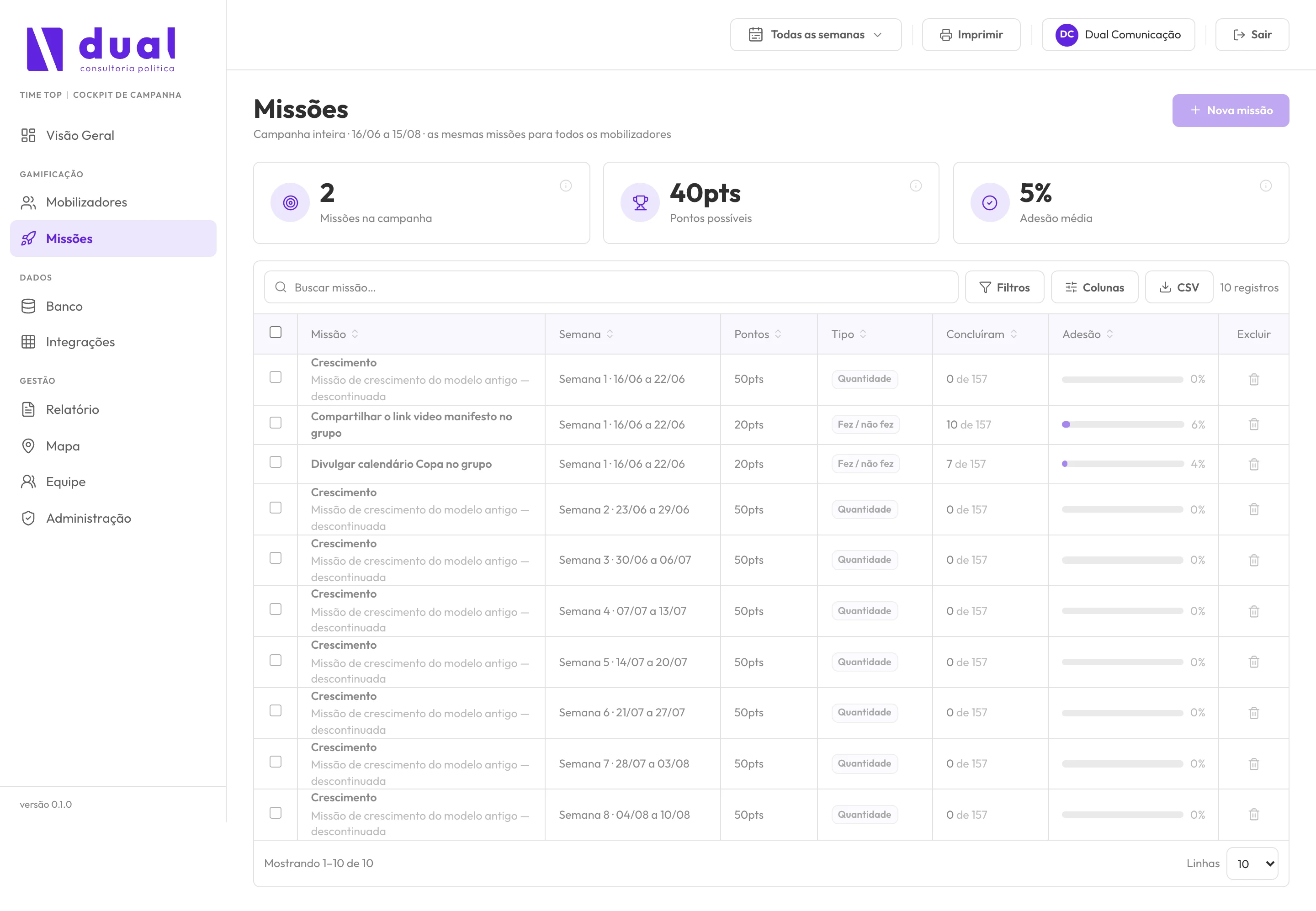Open the Relatório section
Screen dimensions: 1316x911
point(113,409)
